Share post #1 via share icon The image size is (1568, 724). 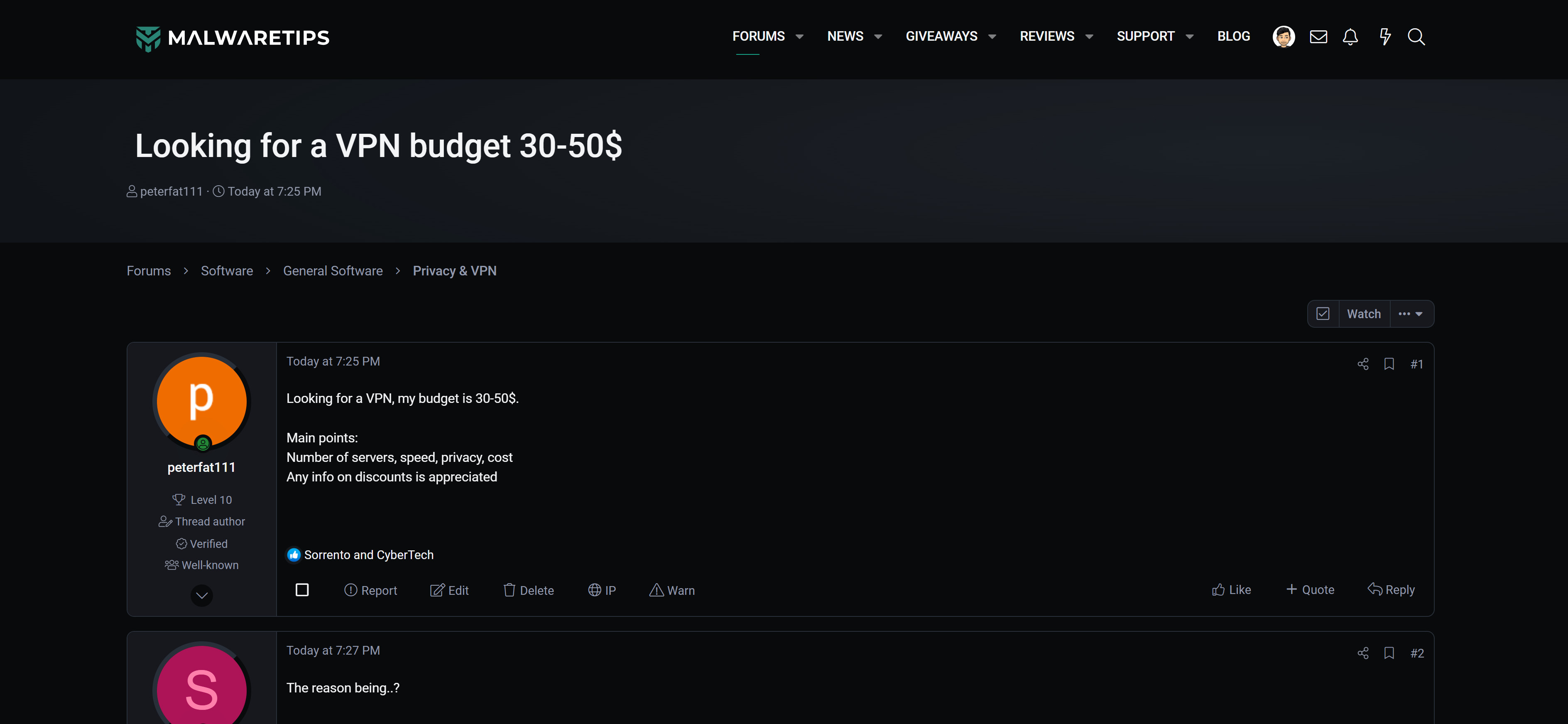(1362, 364)
